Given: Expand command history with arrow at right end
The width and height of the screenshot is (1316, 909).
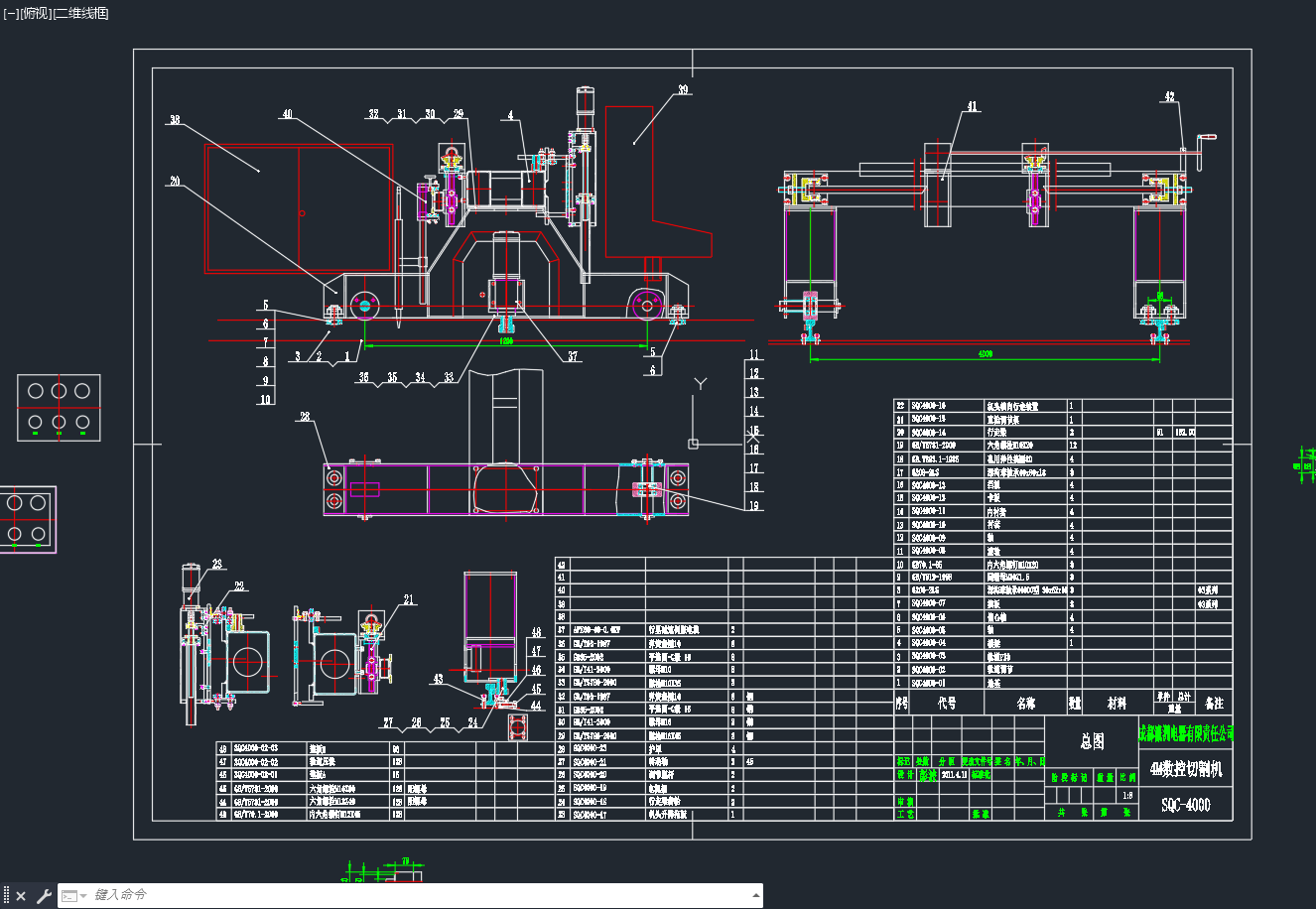Looking at the screenshot, I should click(756, 896).
